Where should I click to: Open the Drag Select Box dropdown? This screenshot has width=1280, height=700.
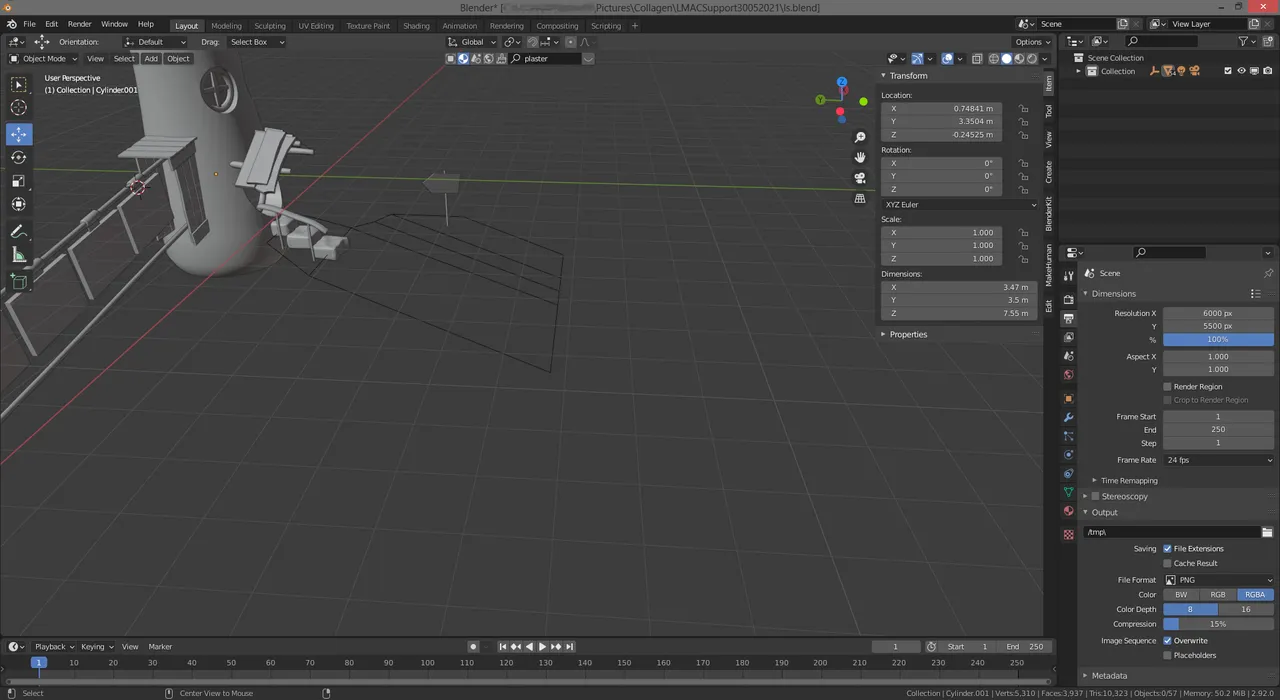click(x=257, y=42)
